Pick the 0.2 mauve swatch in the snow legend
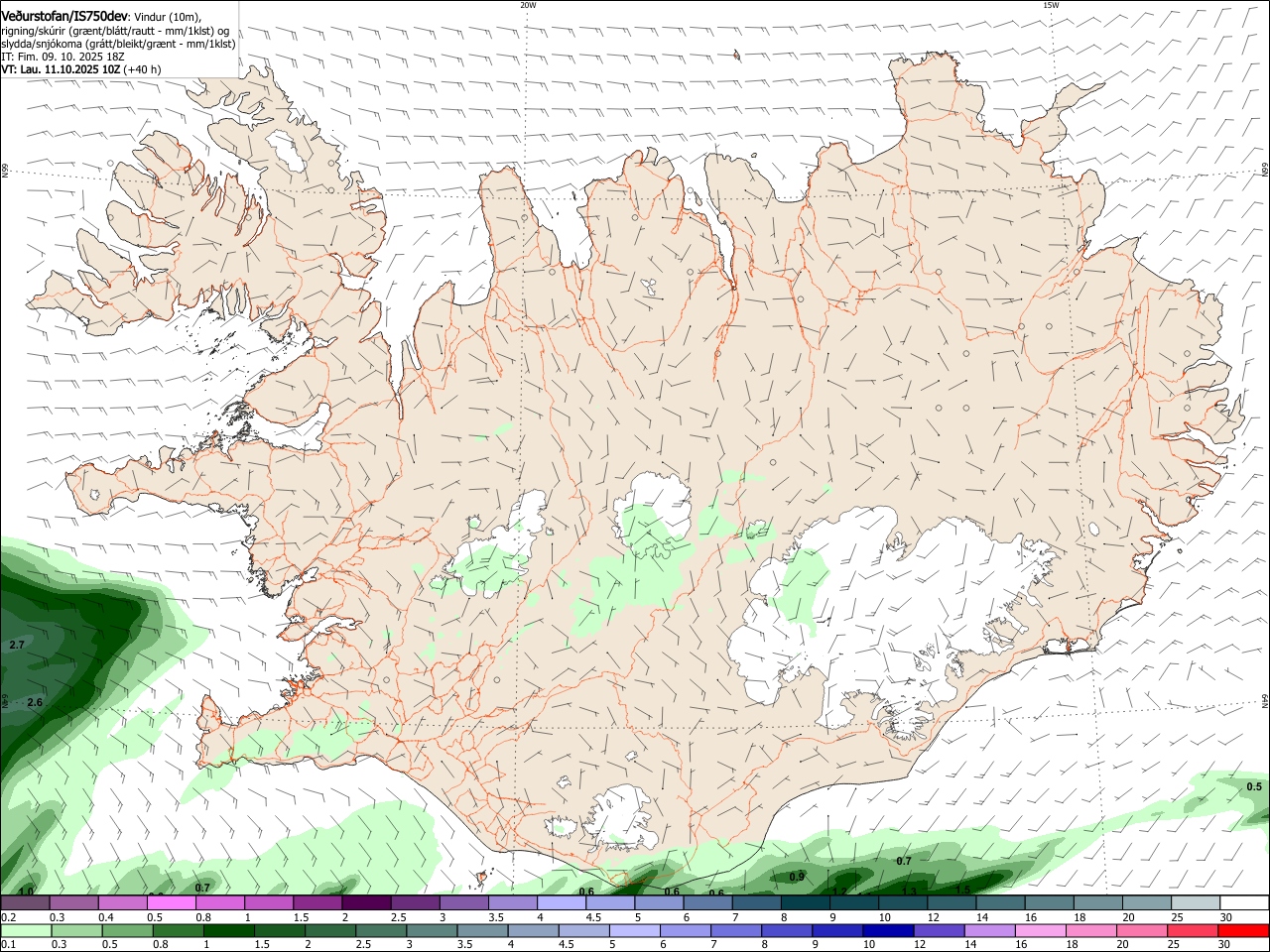The height and width of the screenshot is (952, 1270). point(25,902)
